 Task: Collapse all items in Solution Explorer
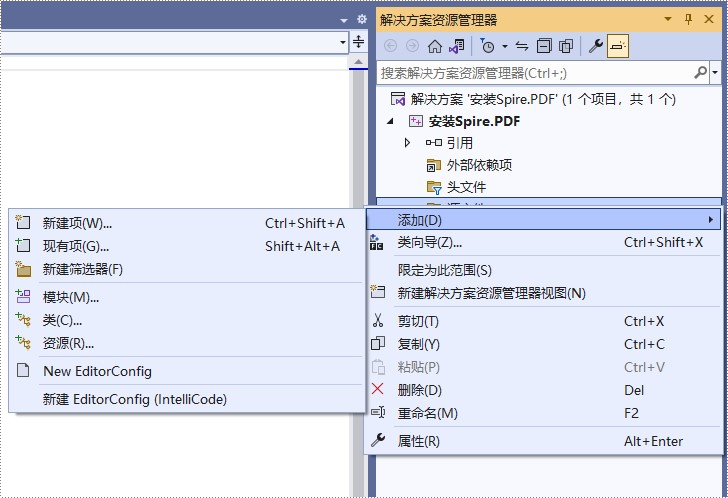pos(544,46)
